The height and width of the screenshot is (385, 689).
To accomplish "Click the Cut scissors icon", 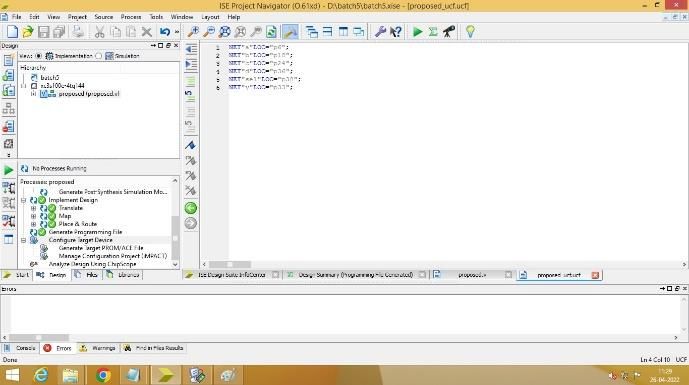I will click(x=100, y=32).
